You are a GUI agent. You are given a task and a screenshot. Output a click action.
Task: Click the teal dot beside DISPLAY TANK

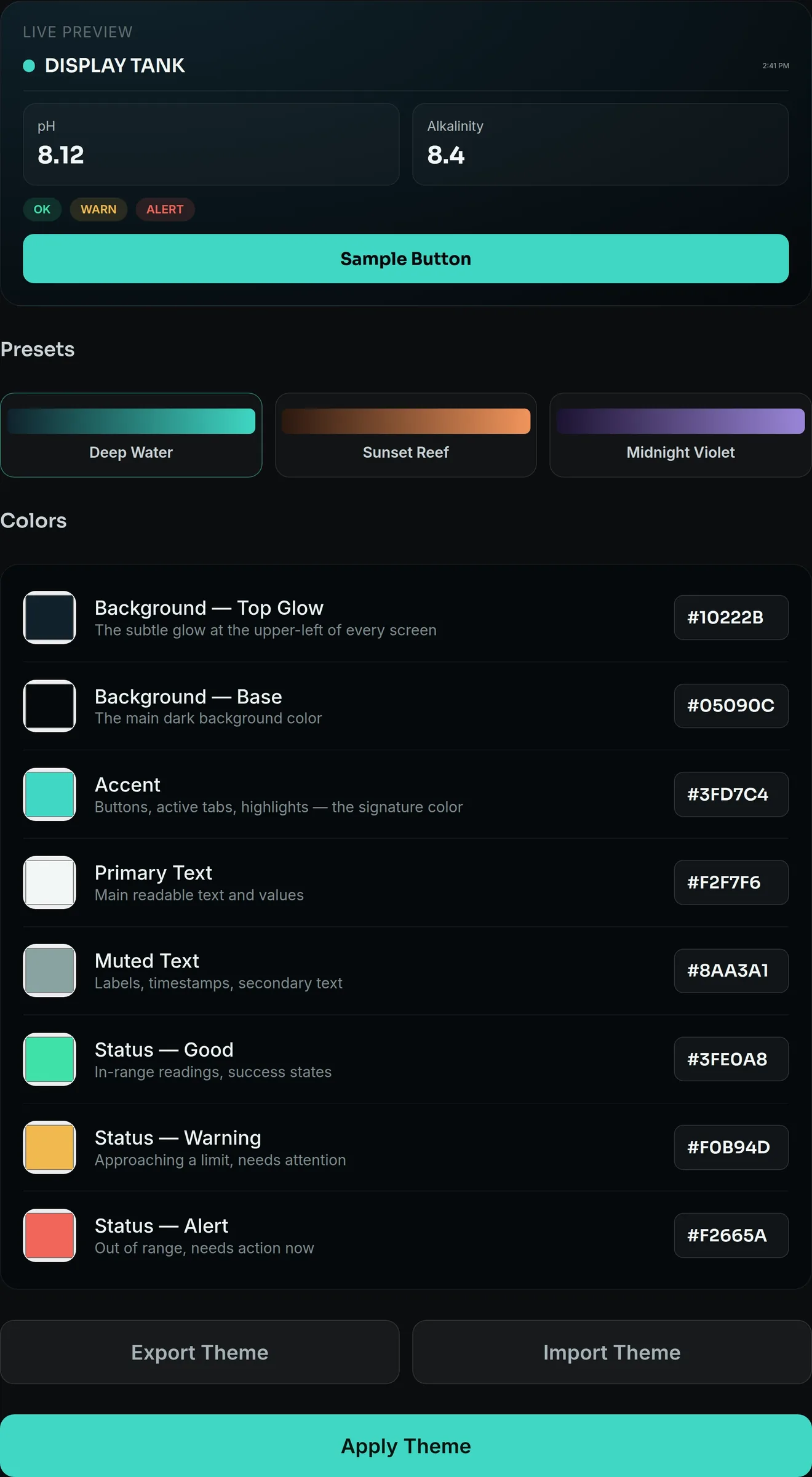point(29,66)
